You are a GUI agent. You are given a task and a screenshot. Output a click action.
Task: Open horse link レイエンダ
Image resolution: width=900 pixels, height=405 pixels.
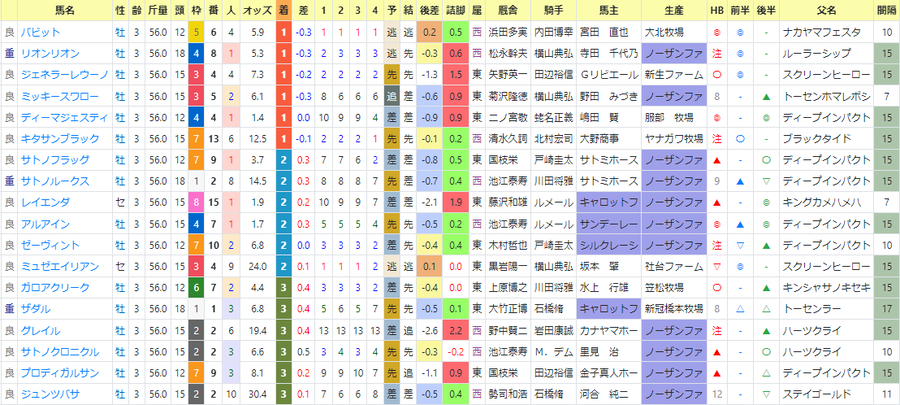click(45, 202)
